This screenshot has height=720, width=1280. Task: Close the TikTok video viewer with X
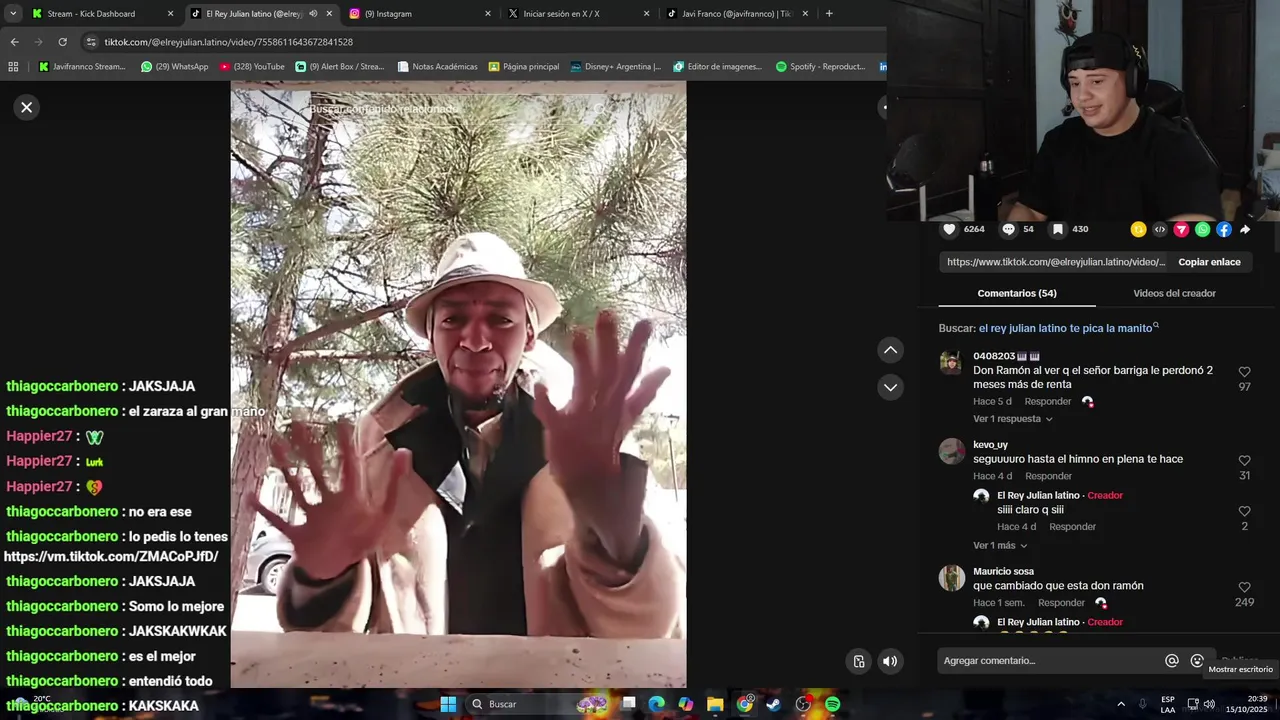click(x=27, y=107)
